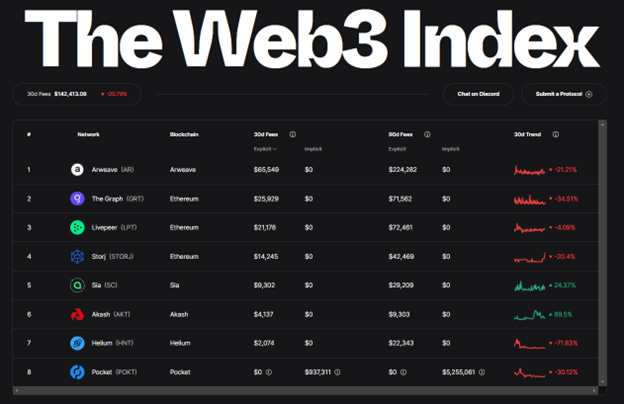This screenshot has width=624, height=404.
Task: Open the 90d Fees info icon
Action: (427, 135)
